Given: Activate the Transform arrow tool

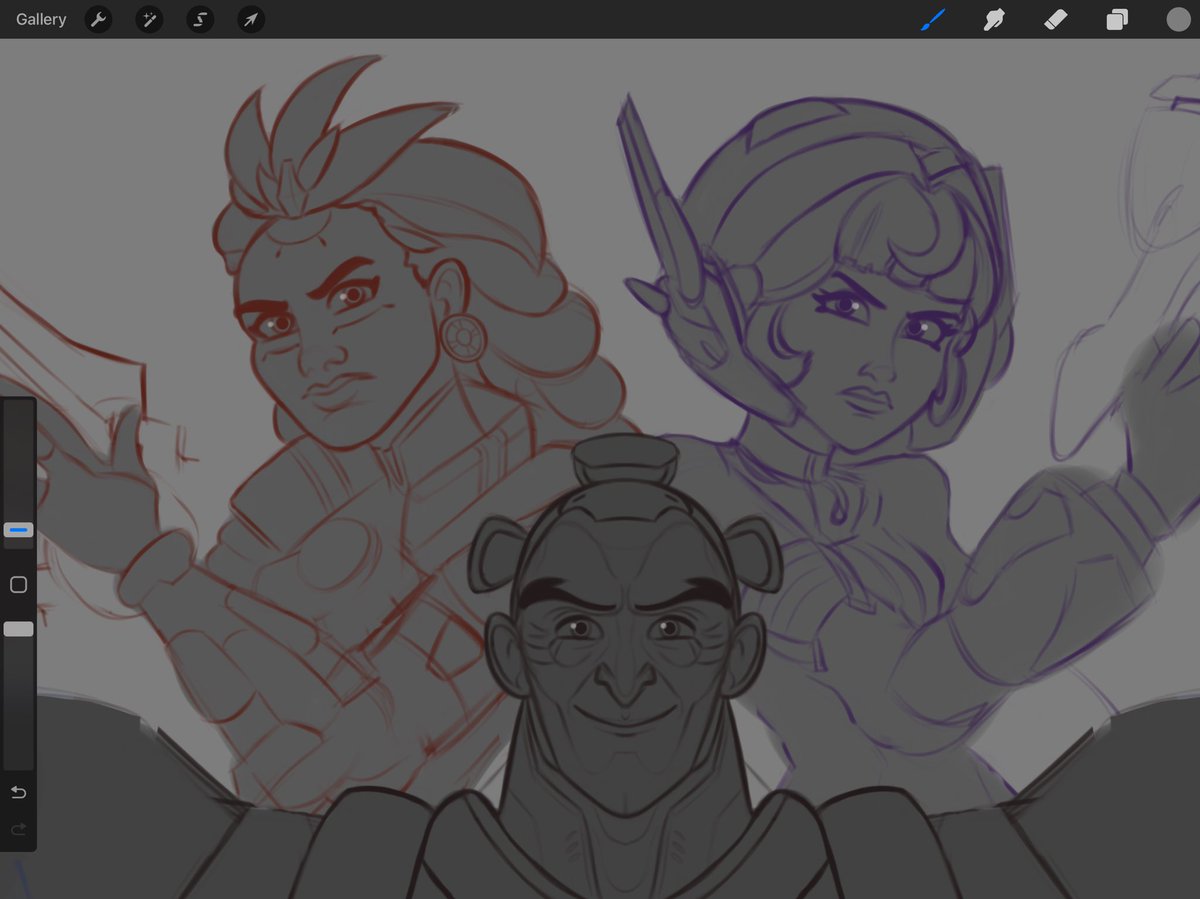Looking at the screenshot, I should (x=251, y=19).
